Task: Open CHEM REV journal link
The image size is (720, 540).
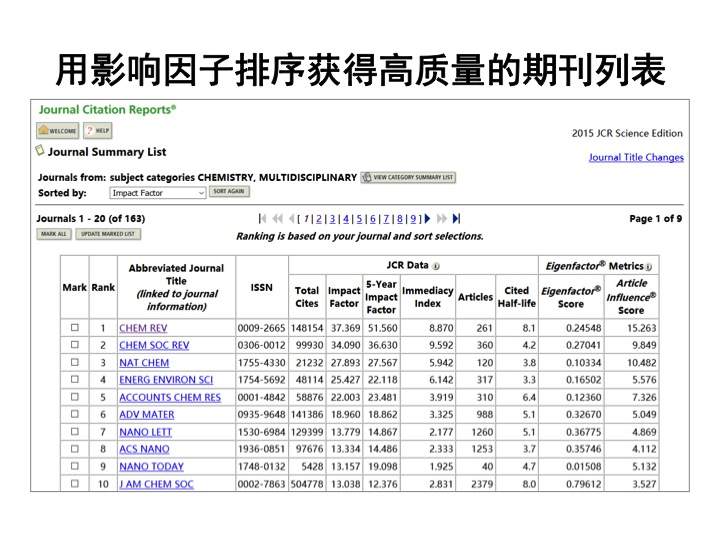Action: [x=143, y=328]
